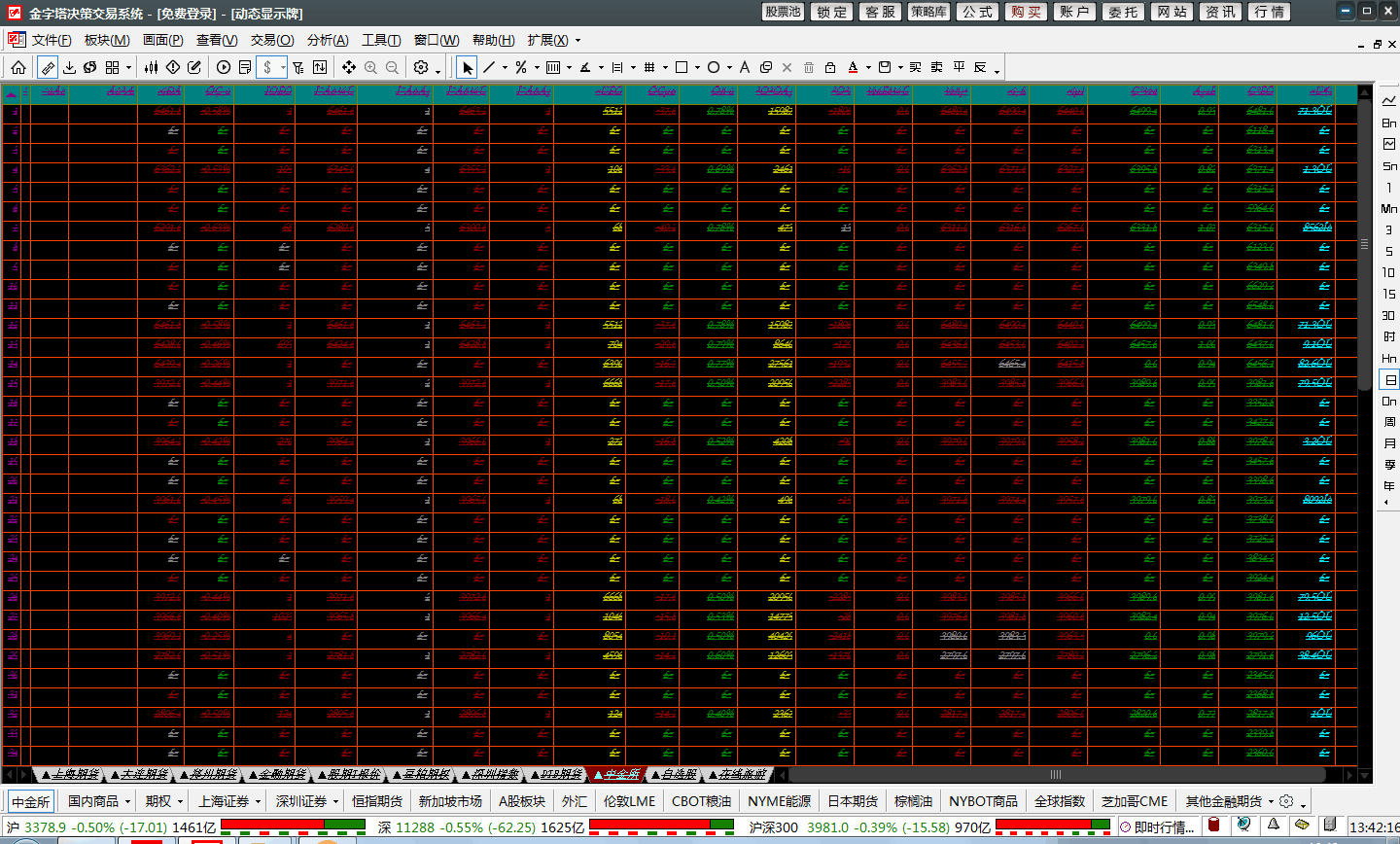1400x844 pixels.
Task: Go to the home screen via house icon
Action: point(18,67)
